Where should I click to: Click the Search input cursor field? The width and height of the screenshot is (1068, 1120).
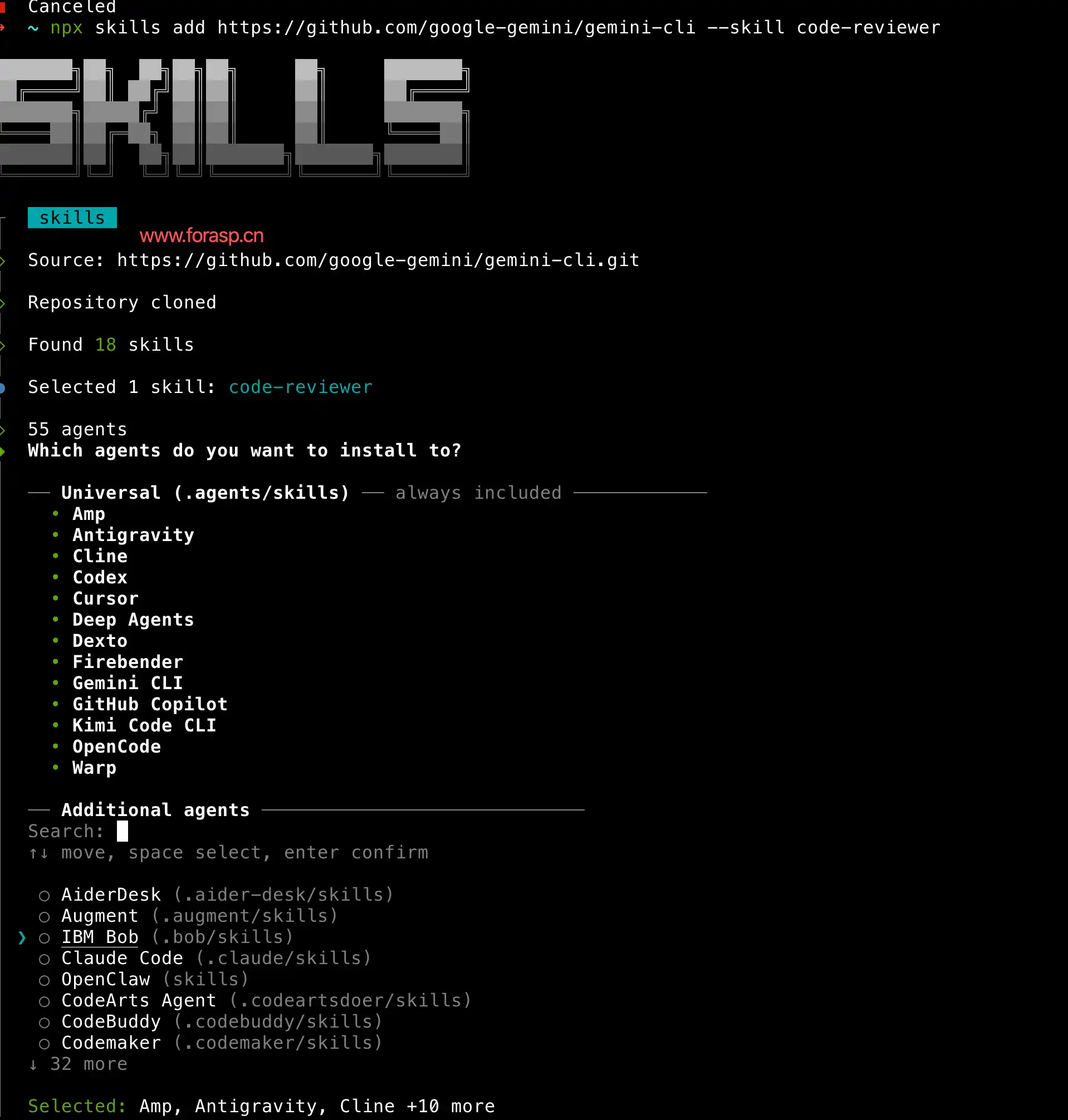123,831
